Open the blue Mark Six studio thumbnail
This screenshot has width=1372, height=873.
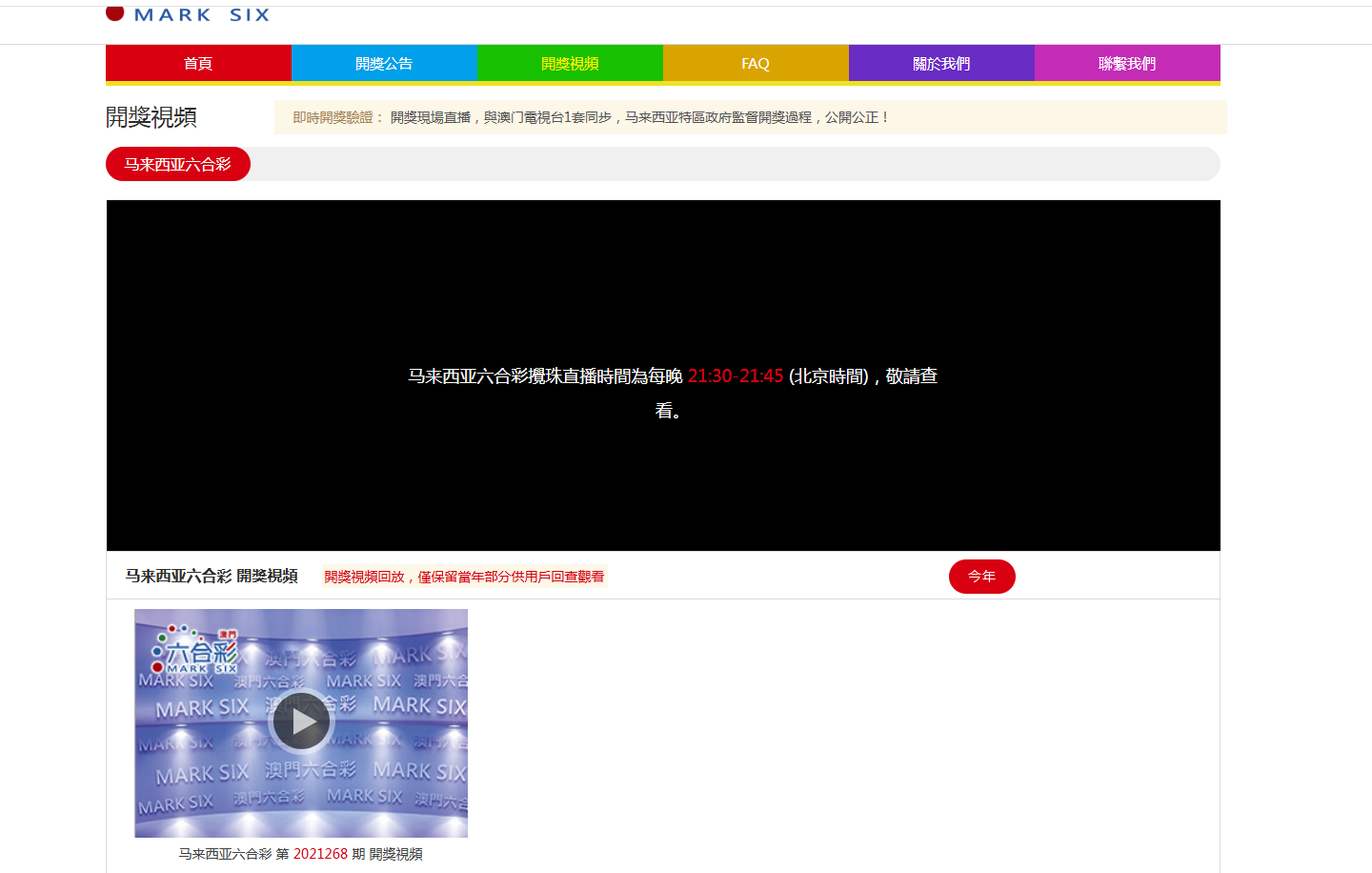coord(301,723)
